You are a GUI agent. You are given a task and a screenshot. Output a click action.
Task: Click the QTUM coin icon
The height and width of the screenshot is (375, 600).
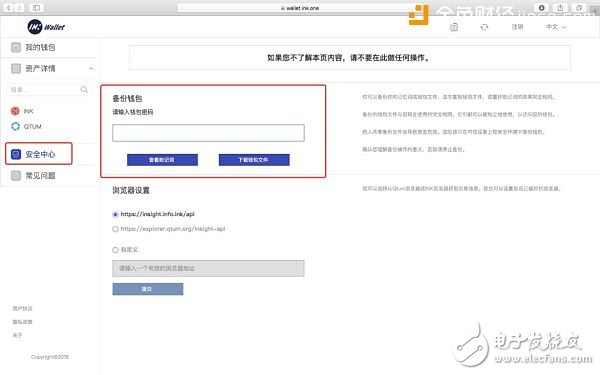[15, 126]
